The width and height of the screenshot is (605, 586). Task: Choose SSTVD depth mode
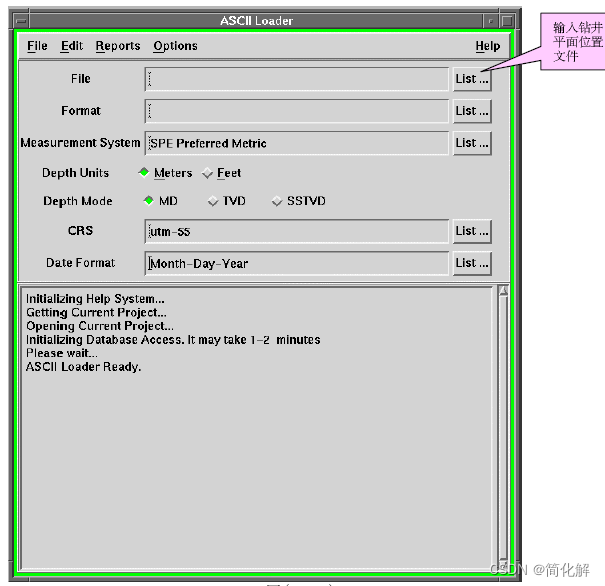click(277, 201)
